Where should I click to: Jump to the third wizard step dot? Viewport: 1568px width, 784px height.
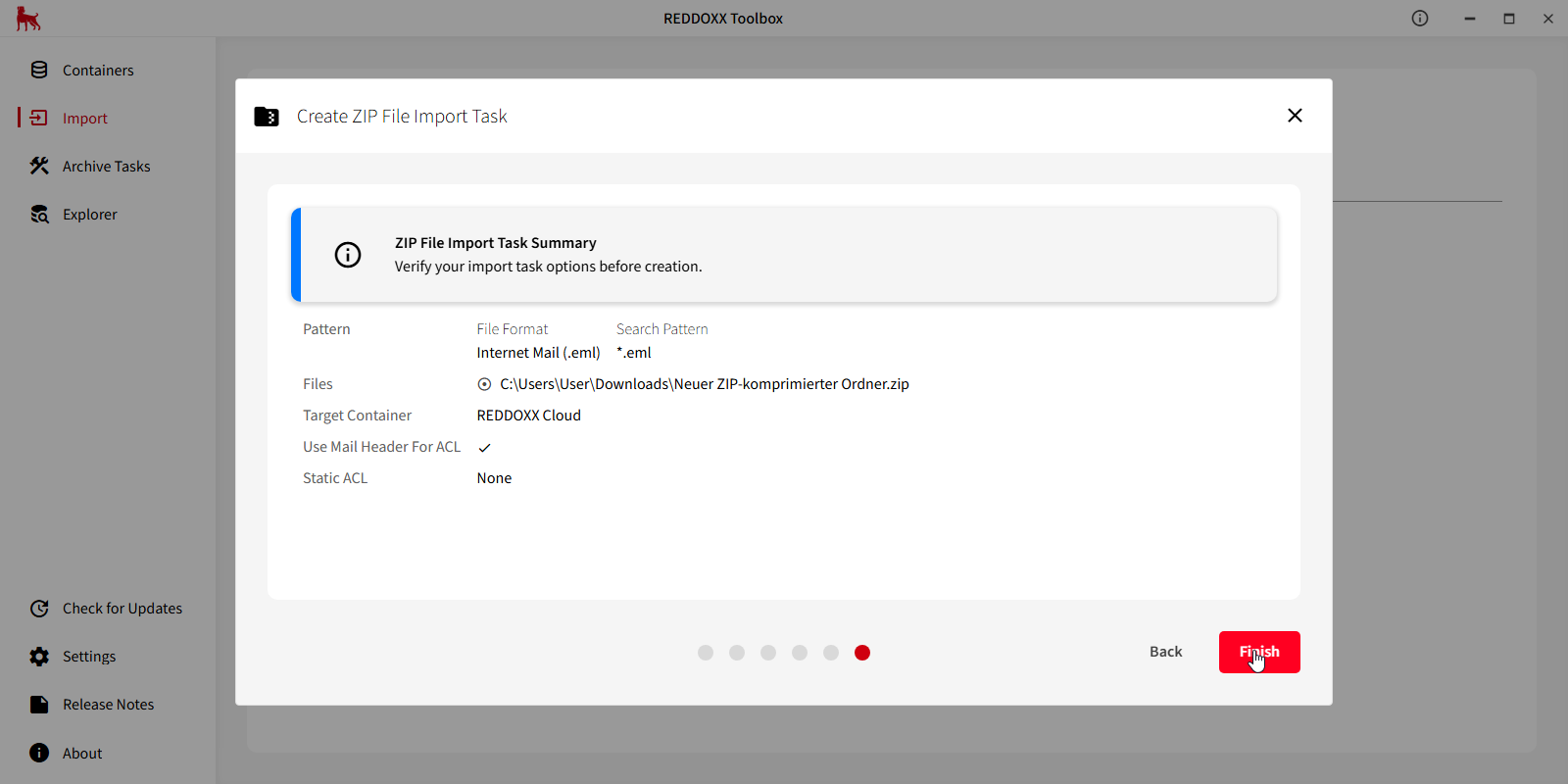(768, 653)
